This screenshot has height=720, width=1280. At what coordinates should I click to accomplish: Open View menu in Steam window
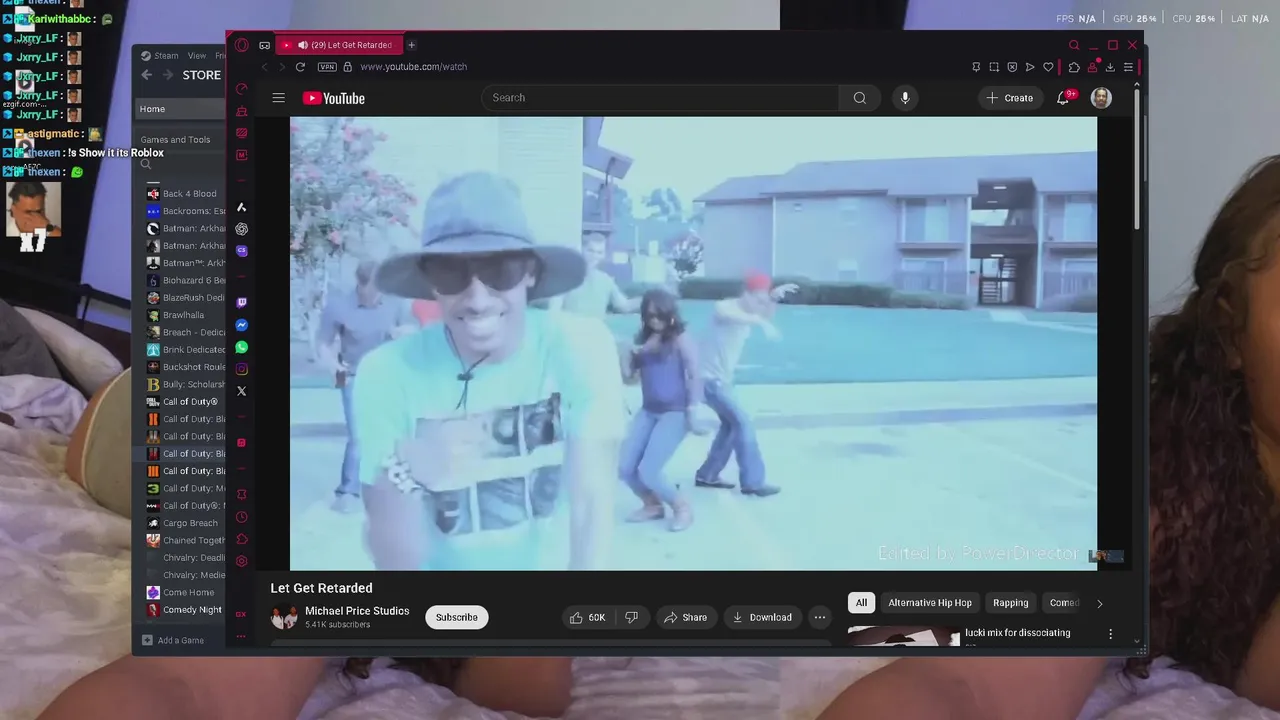point(197,56)
